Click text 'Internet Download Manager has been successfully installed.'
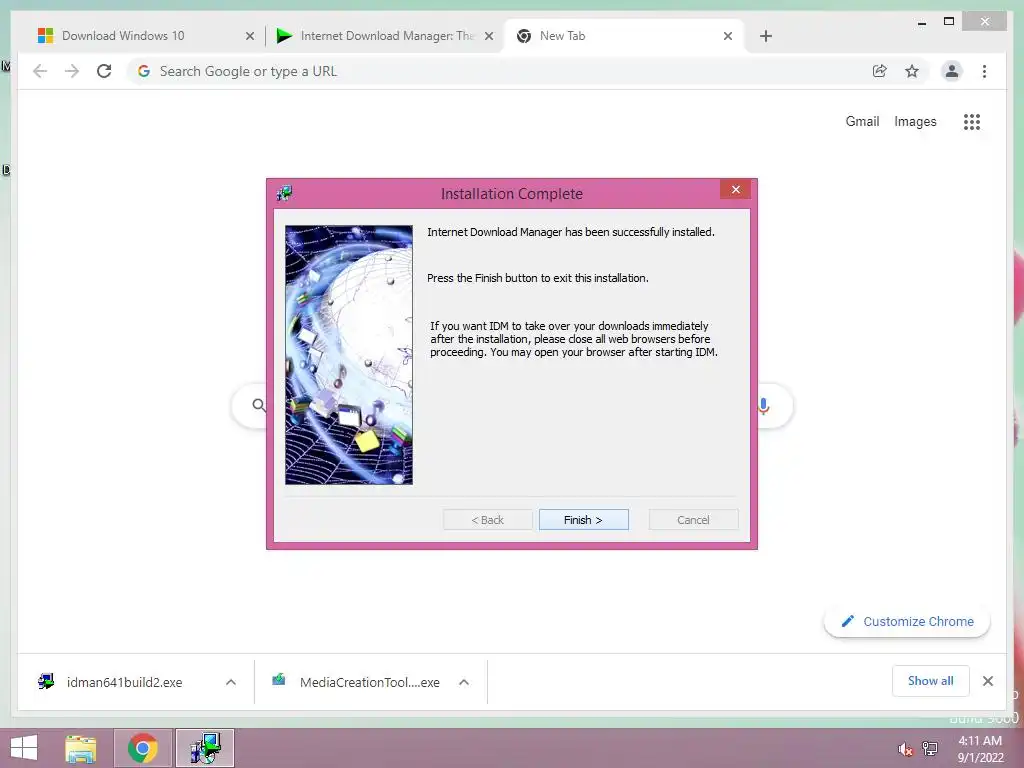The height and width of the screenshot is (768, 1024). click(x=571, y=232)
